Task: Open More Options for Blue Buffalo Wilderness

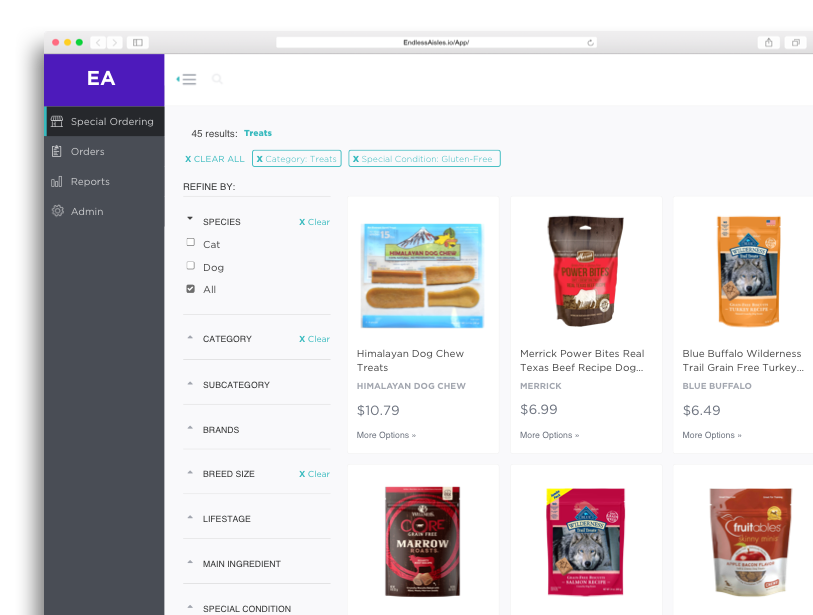Action: click(x=712, y=435)
